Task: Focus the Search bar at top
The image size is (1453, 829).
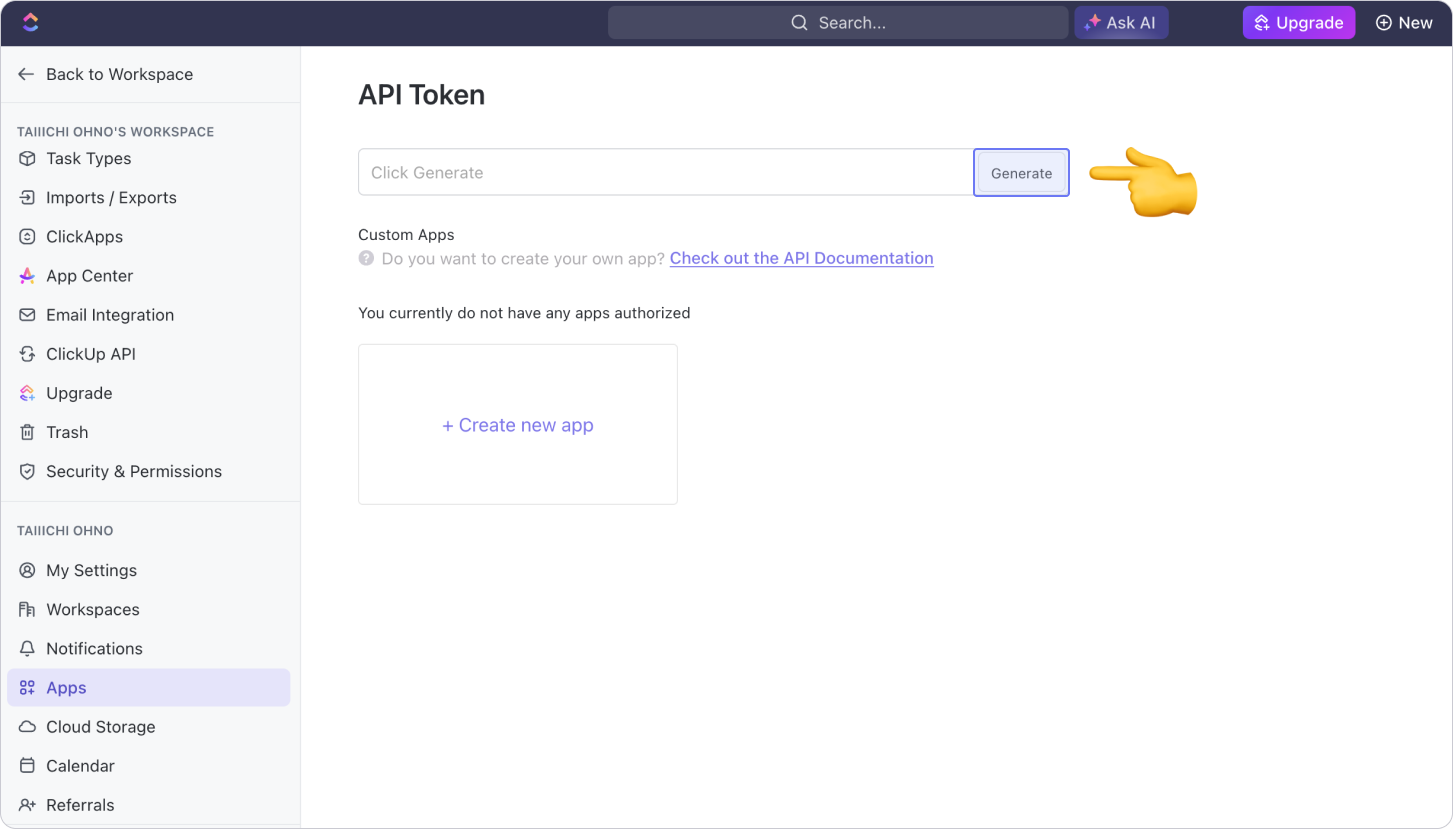Action: (837, 22)
